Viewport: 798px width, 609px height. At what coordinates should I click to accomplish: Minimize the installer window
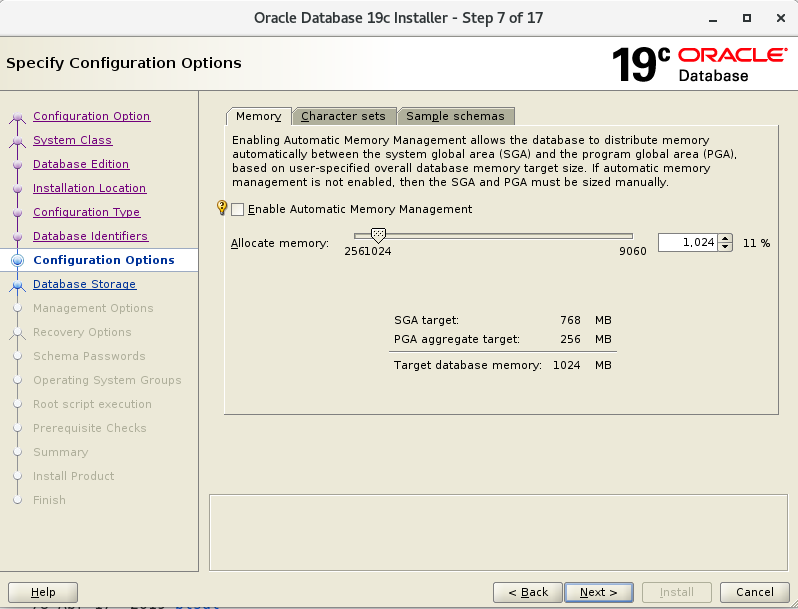coord(713,19)
